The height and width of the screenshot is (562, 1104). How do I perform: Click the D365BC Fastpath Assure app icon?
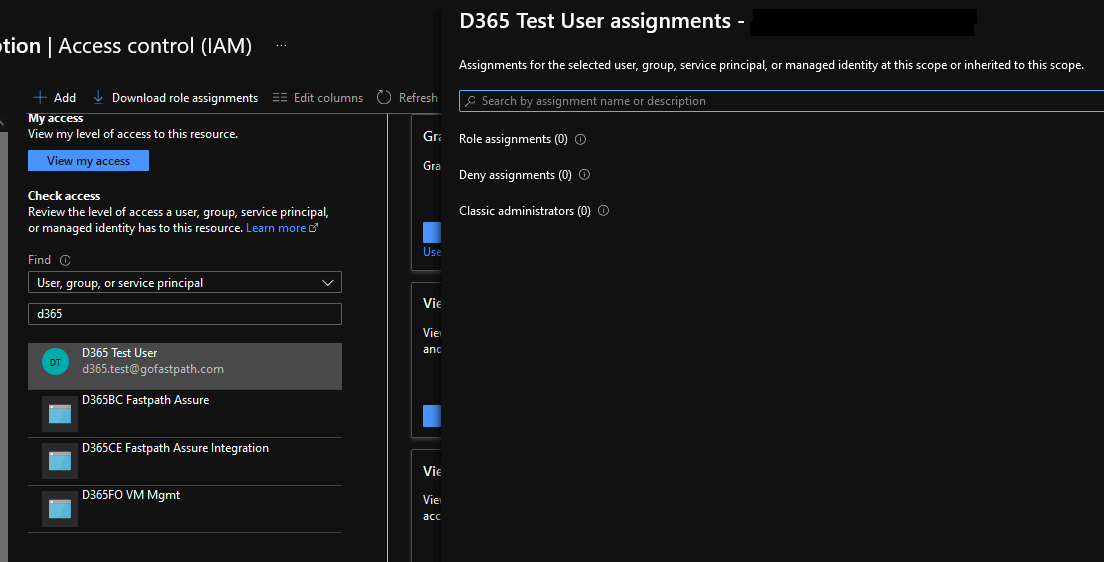tap(60, 414)
